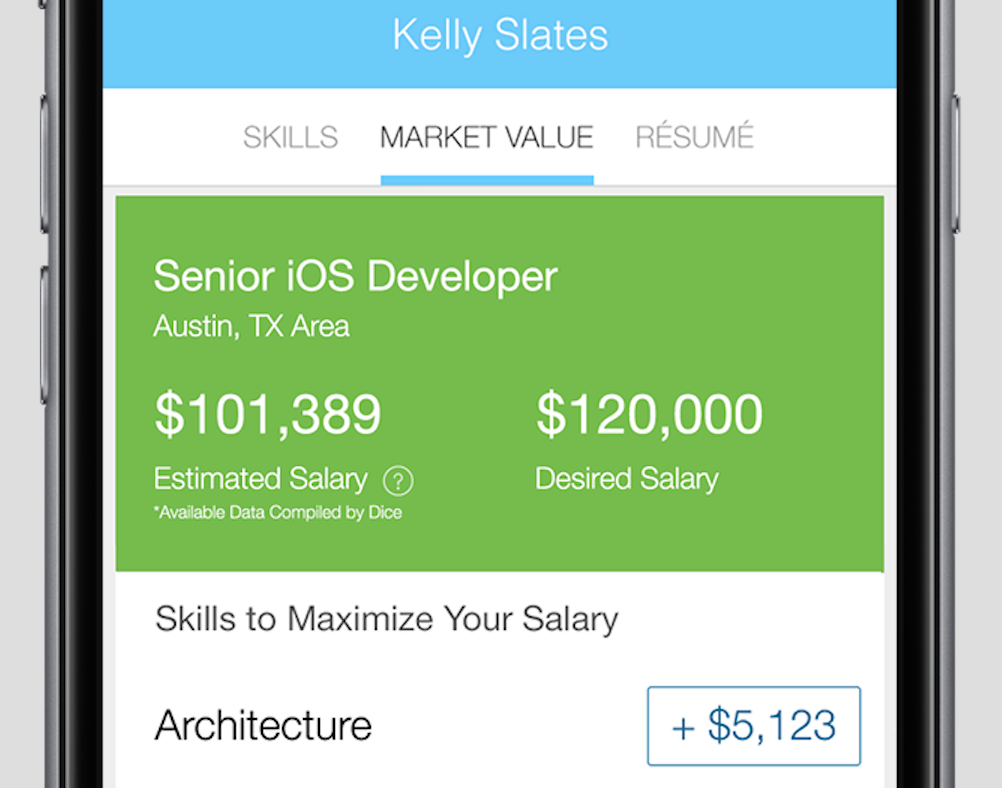Open the Austin, TX Area location
1002x788 pixels.
[250, 325]
